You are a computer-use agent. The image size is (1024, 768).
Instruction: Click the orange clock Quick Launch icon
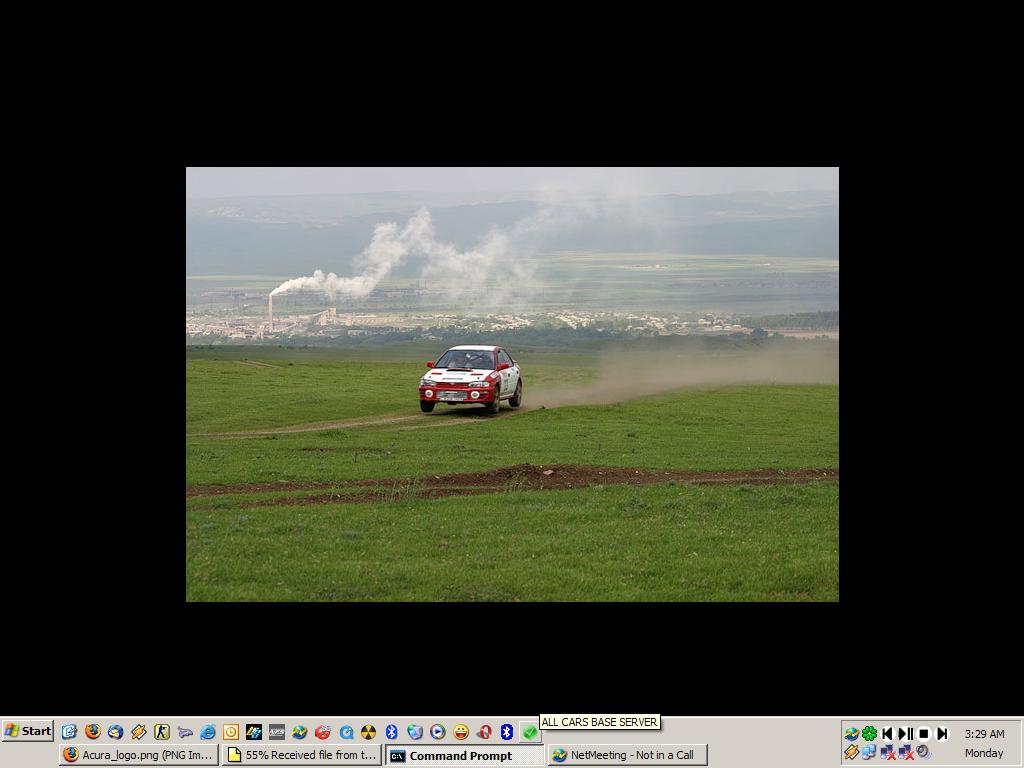point(231,732)
